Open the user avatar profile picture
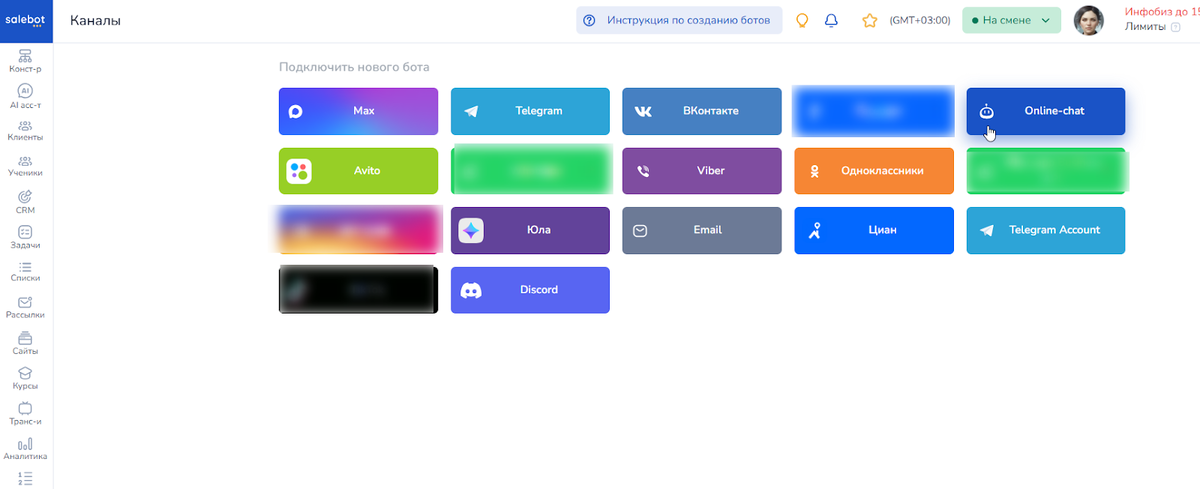The height and width of the screenshot is (489, 1200). click(x=1089, y=20)
